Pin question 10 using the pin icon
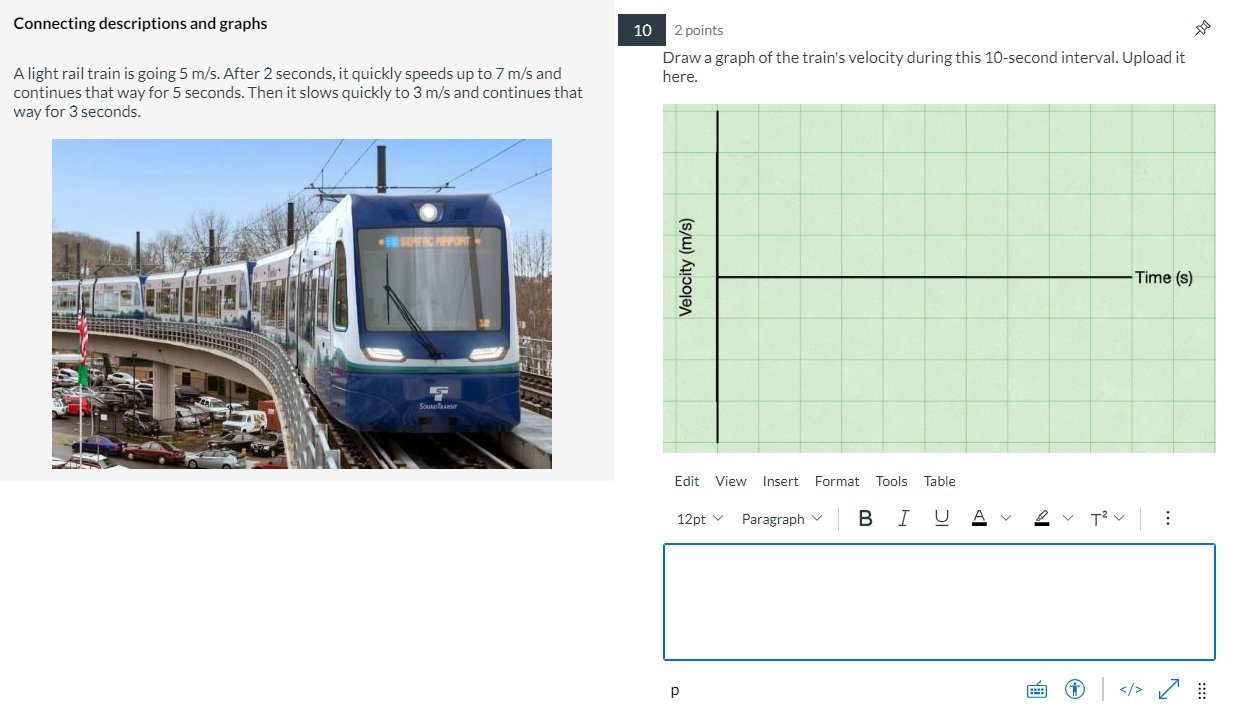Screen dimensions: 1236x720 tap(1202, 29)
